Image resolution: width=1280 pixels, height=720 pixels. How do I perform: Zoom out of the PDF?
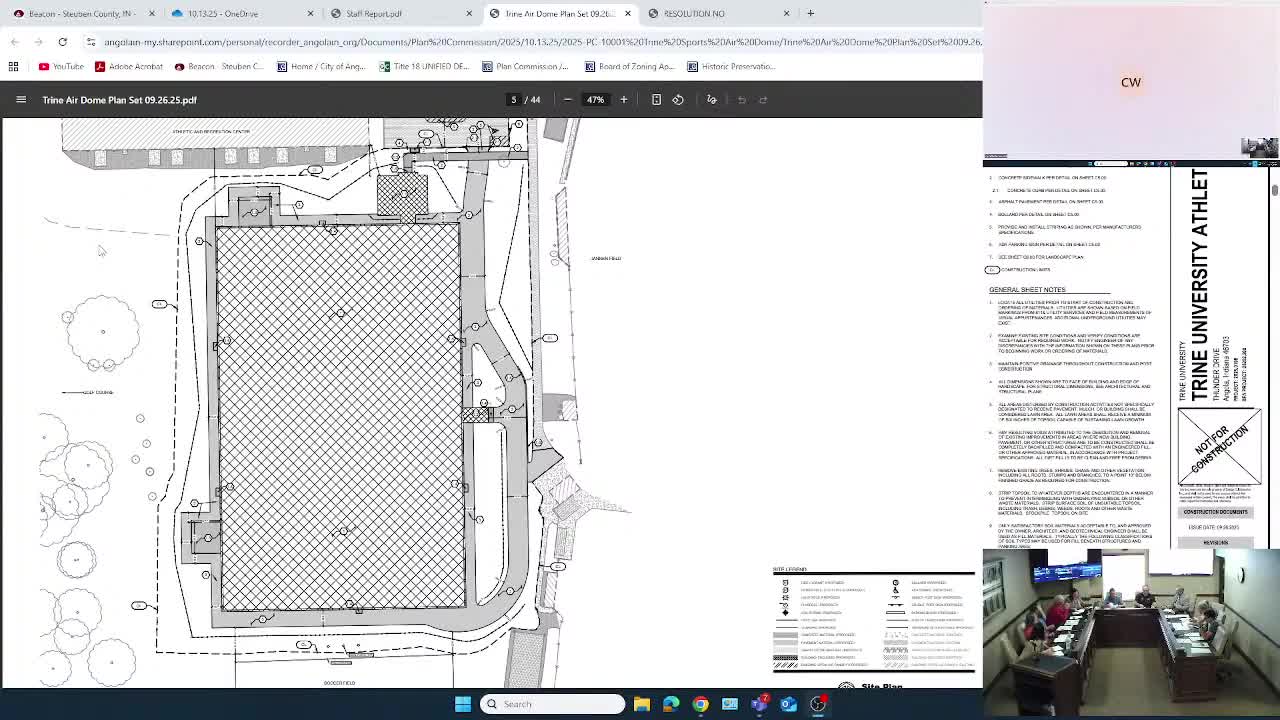[x=567, y=99]
